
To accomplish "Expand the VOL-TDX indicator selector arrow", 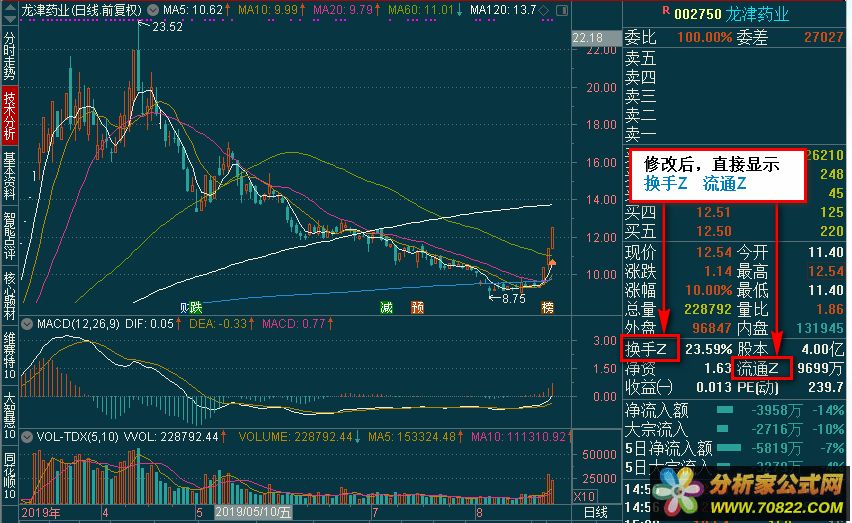I will tap(27, 436).
